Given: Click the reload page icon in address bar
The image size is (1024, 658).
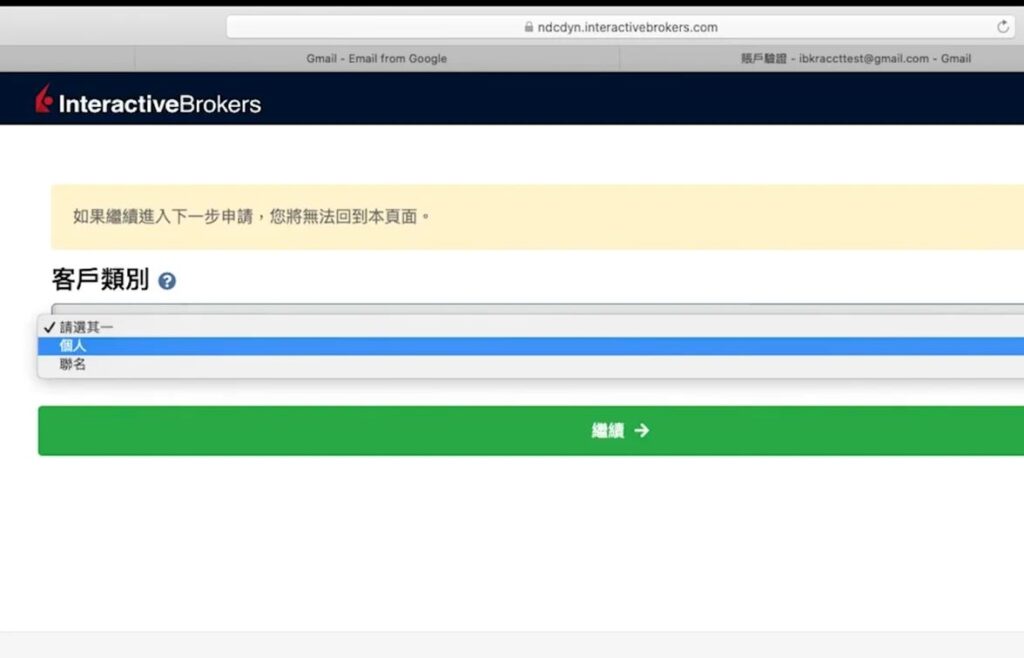Looking at the screenshot, I should click(1003, 27).
